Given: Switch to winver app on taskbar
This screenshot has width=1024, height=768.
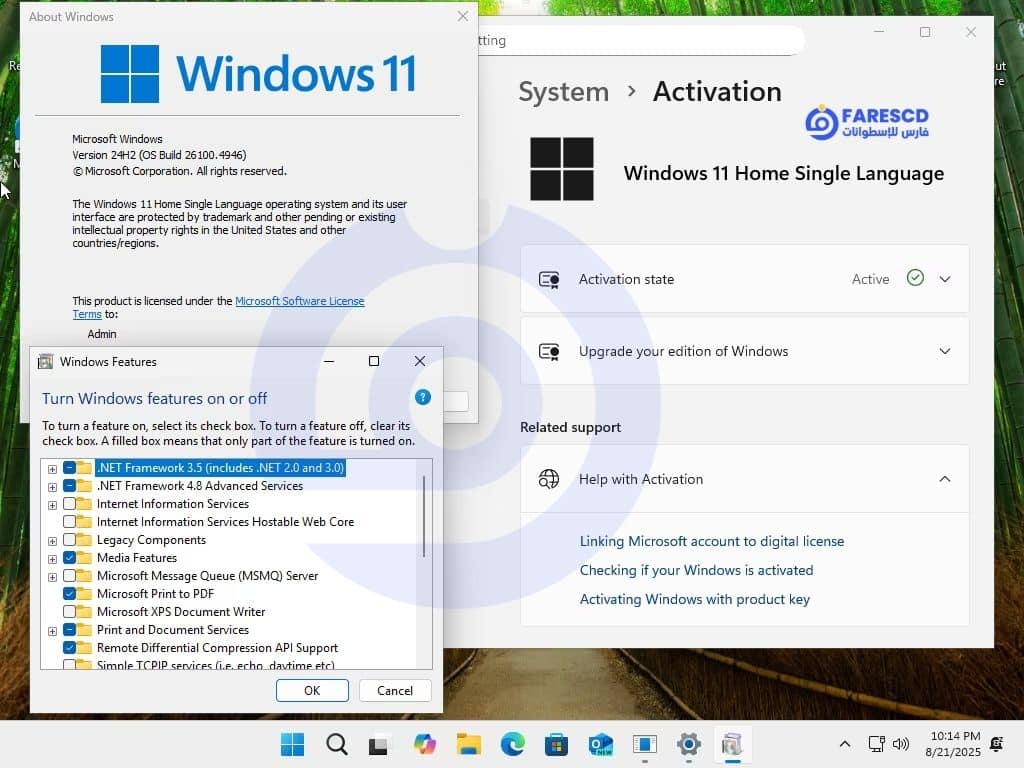Looking at the screenshot, I should 645,744.
